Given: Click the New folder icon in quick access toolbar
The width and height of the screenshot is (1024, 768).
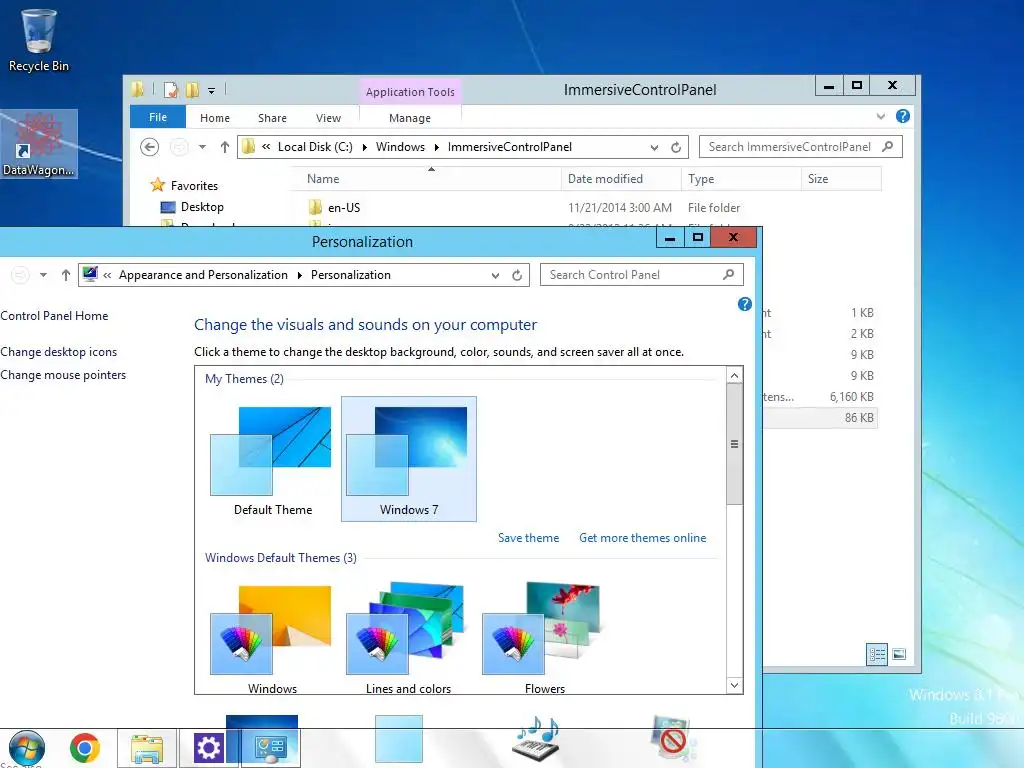Looking at the screenshot, I should tap(193, 89).
